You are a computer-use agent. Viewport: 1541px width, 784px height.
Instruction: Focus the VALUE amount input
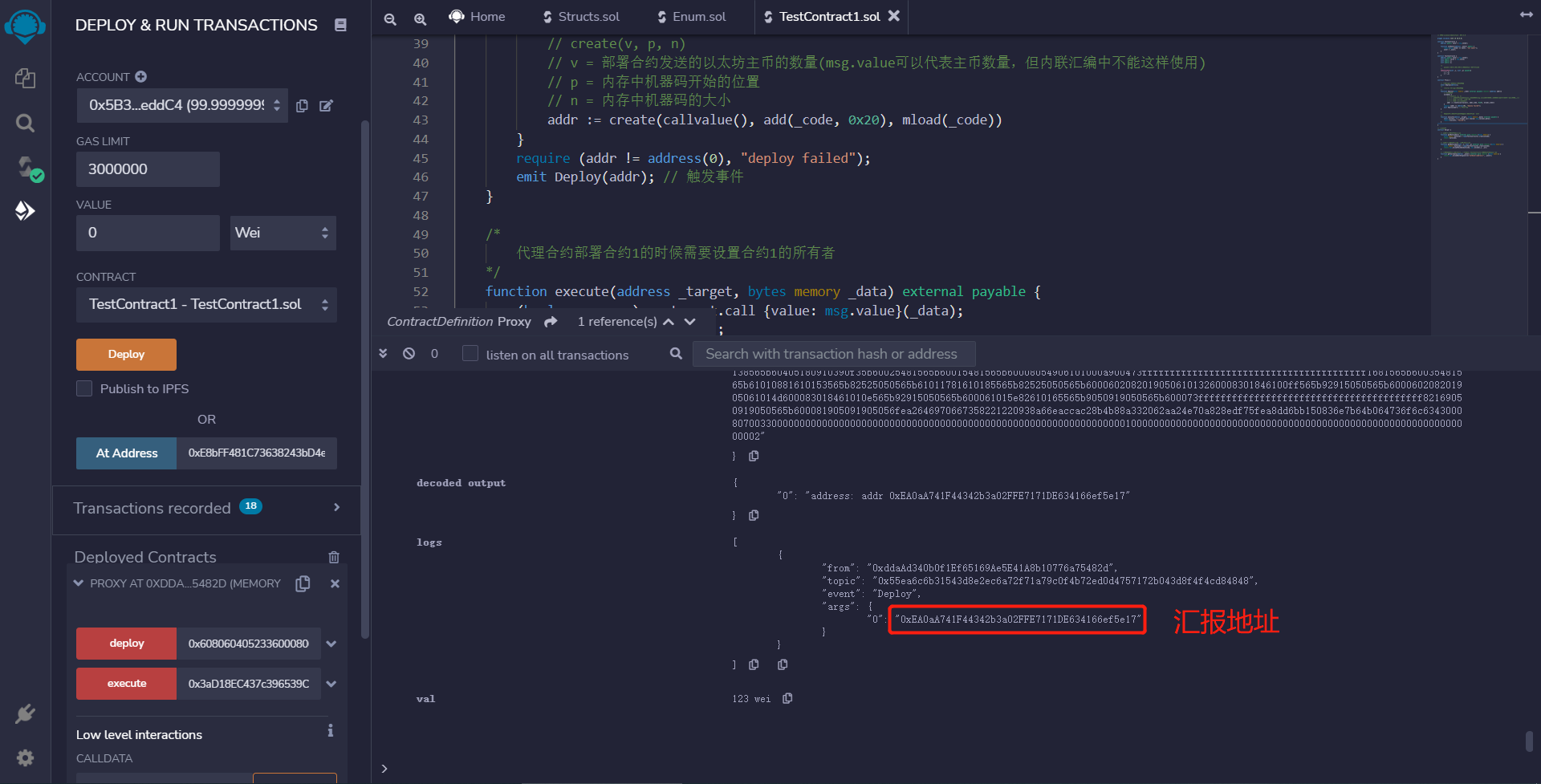click(x=148, y=233)
